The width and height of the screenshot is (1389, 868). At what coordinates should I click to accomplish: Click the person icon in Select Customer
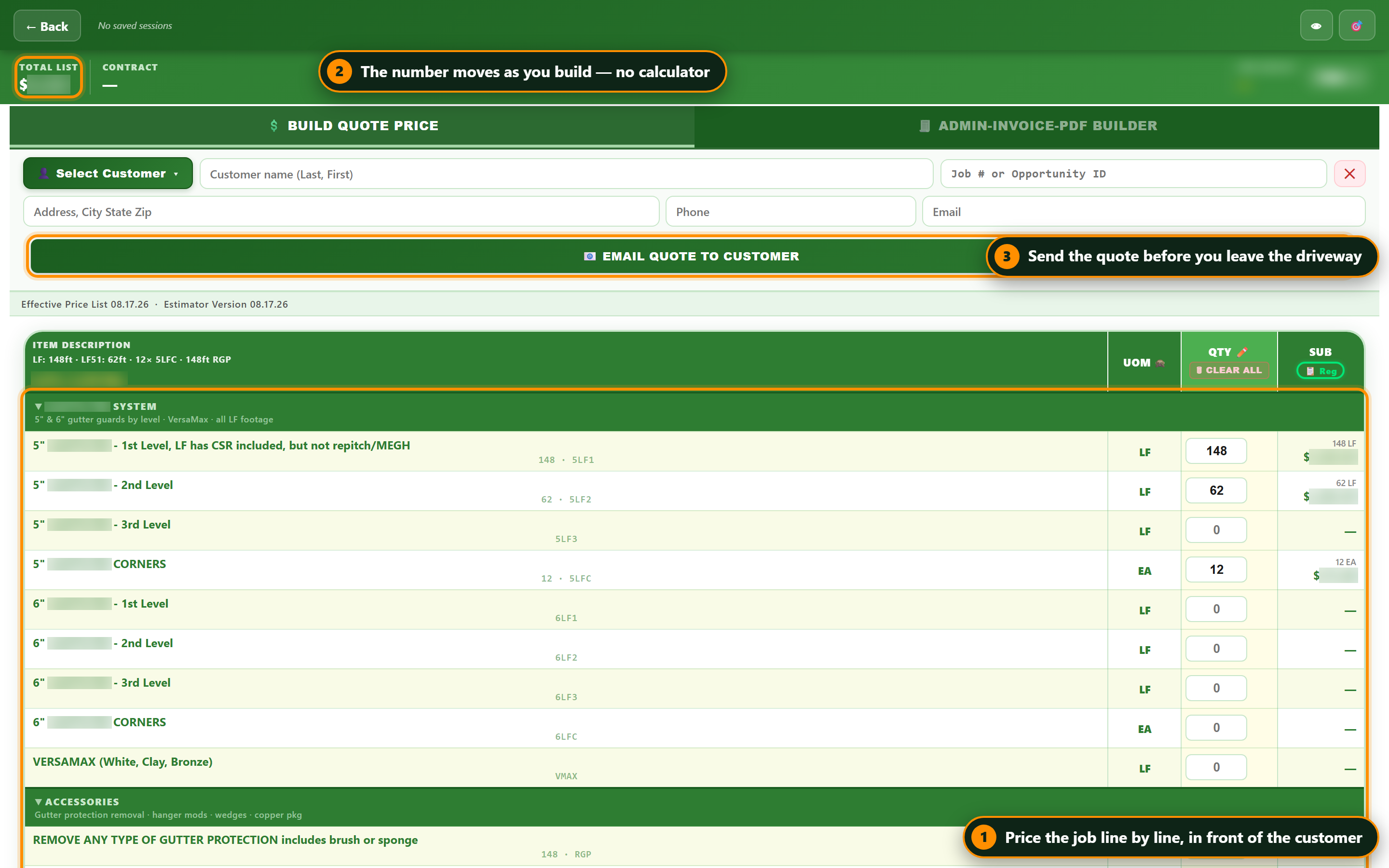click(x=43, y=174)
